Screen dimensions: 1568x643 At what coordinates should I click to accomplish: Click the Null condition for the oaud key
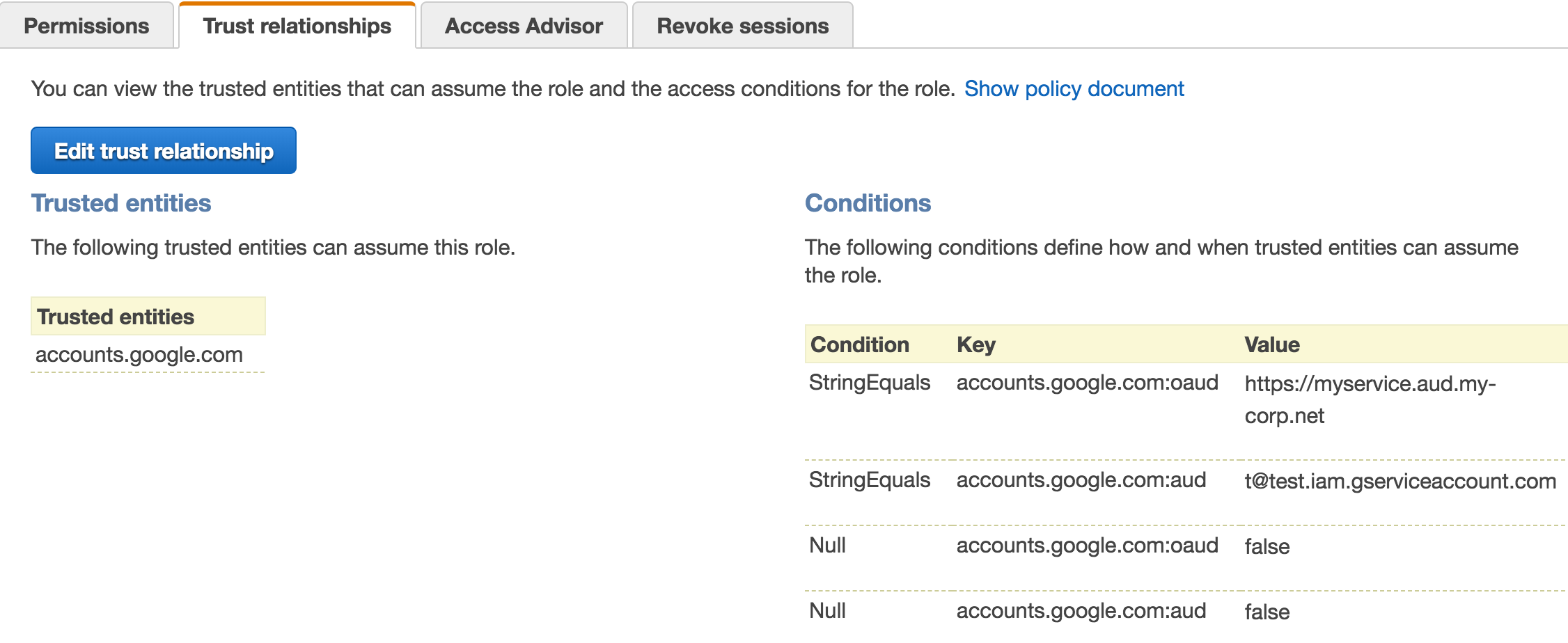(x=827, y=546)
